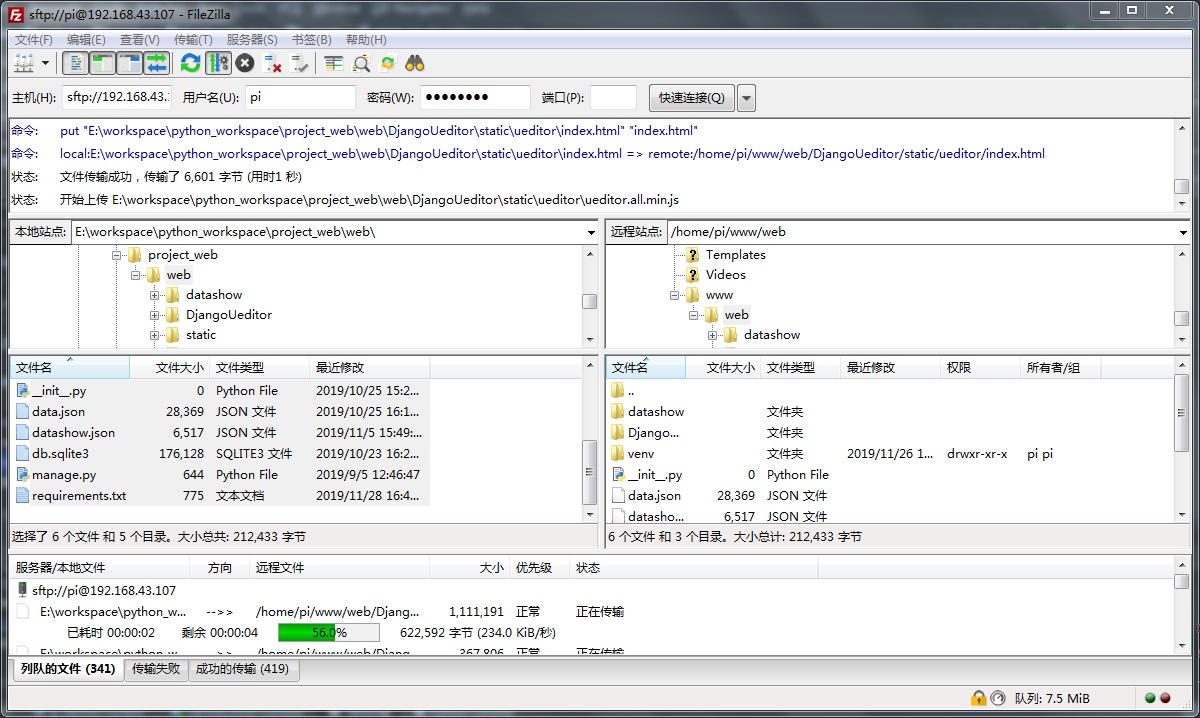Switch to 列队的文件 (341) tab
This screenshot has height=718, width=1200.
pos(67,669)
